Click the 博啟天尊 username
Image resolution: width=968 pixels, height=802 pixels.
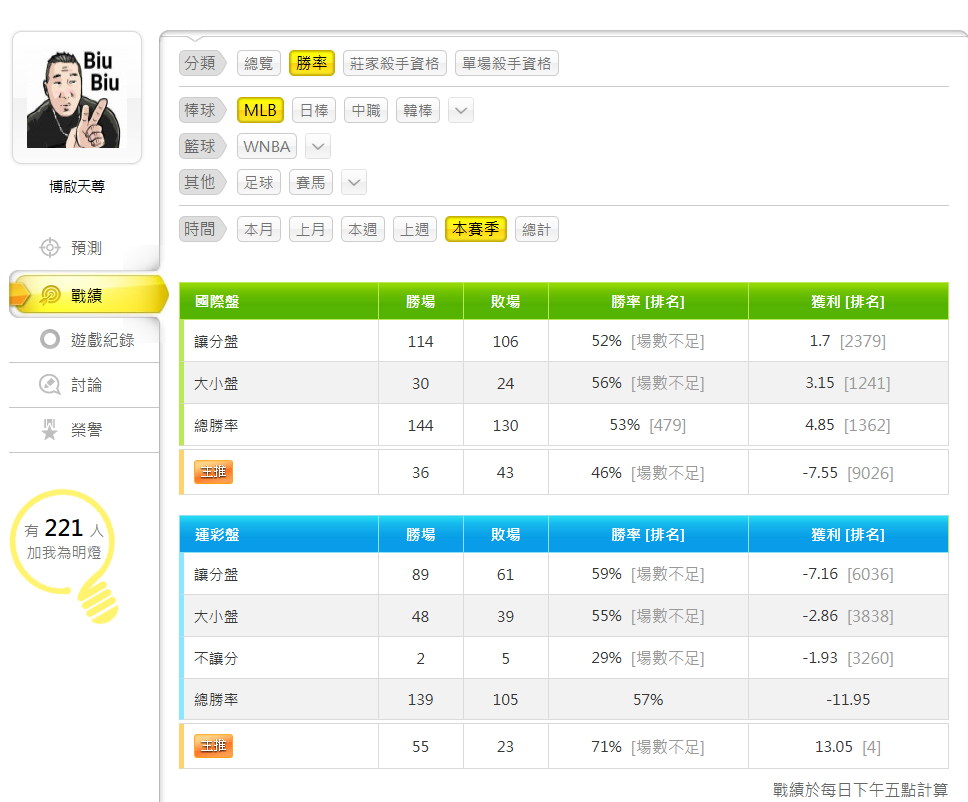click(x=77, y=186)
